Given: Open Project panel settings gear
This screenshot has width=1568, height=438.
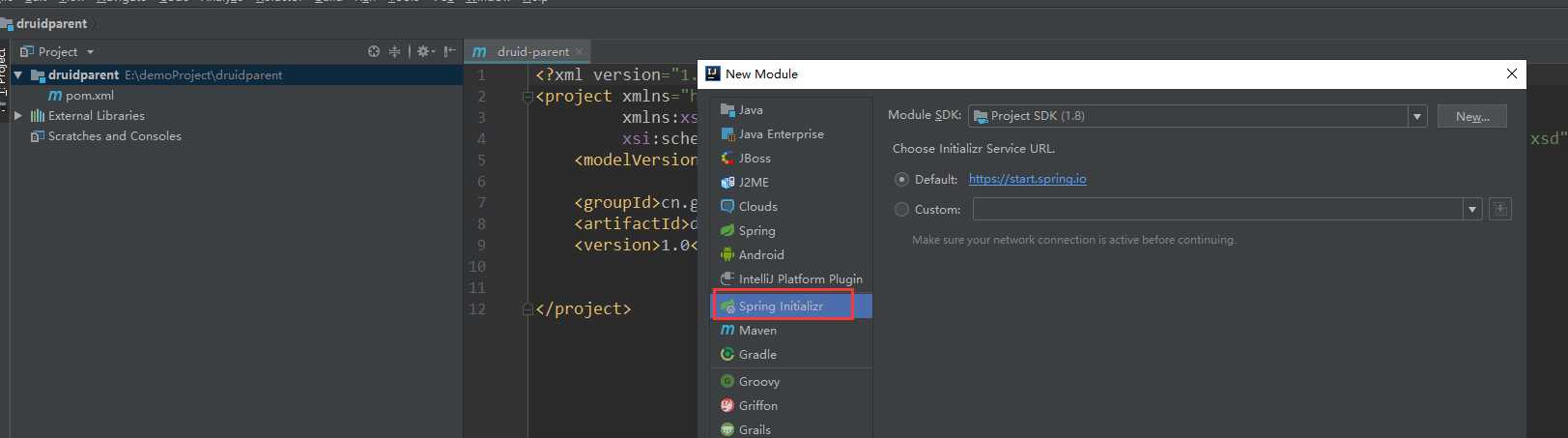Looking at the screenshot, I should [x=425, y=52].
